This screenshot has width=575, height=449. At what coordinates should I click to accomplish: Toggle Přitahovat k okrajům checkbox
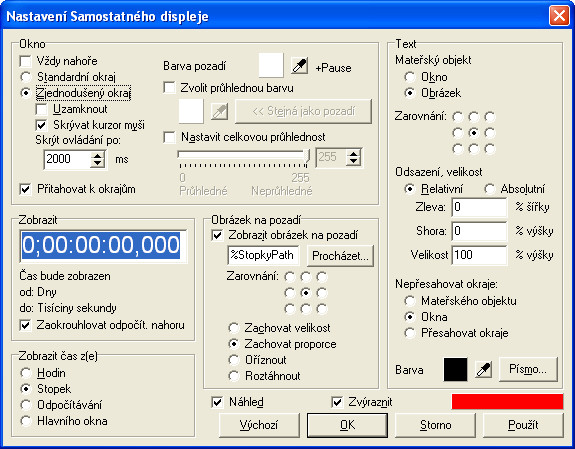pyautogui.click(x=25, y=189)
